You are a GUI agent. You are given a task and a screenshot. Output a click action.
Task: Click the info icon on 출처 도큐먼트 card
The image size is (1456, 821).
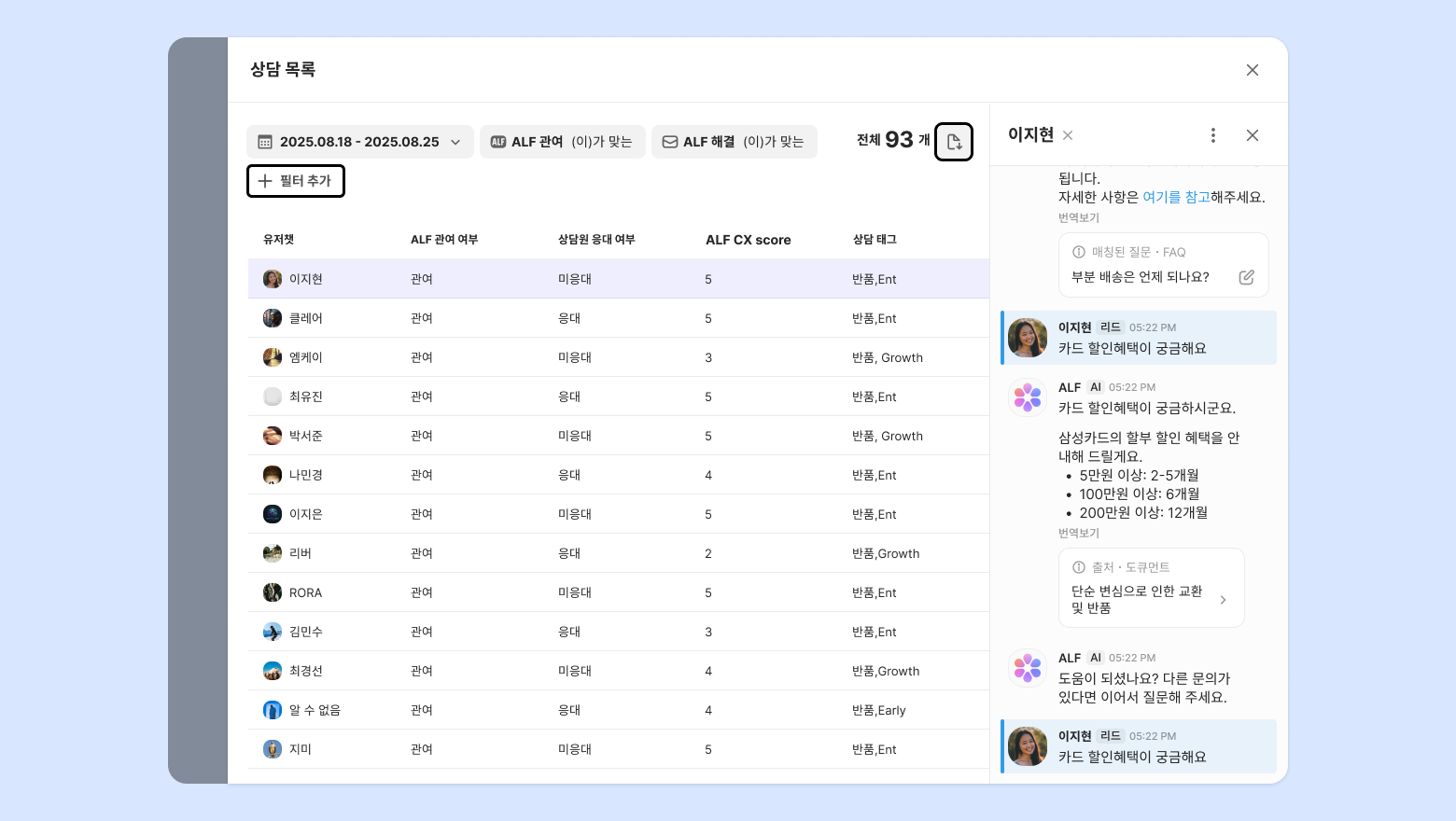click(1079, 567)
